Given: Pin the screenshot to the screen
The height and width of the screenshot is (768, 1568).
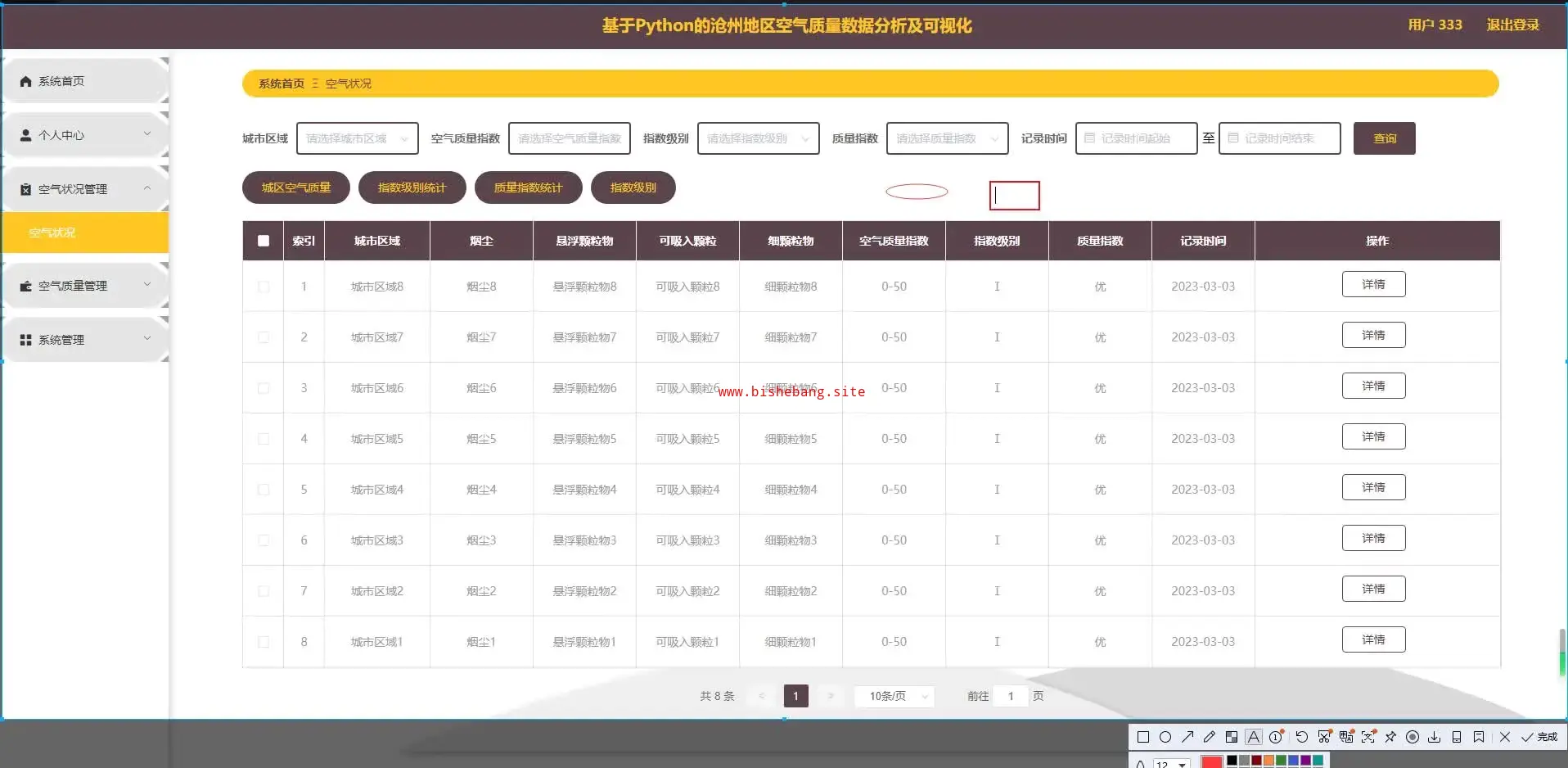Looking at the screenshot, I should click(1390, 737).
